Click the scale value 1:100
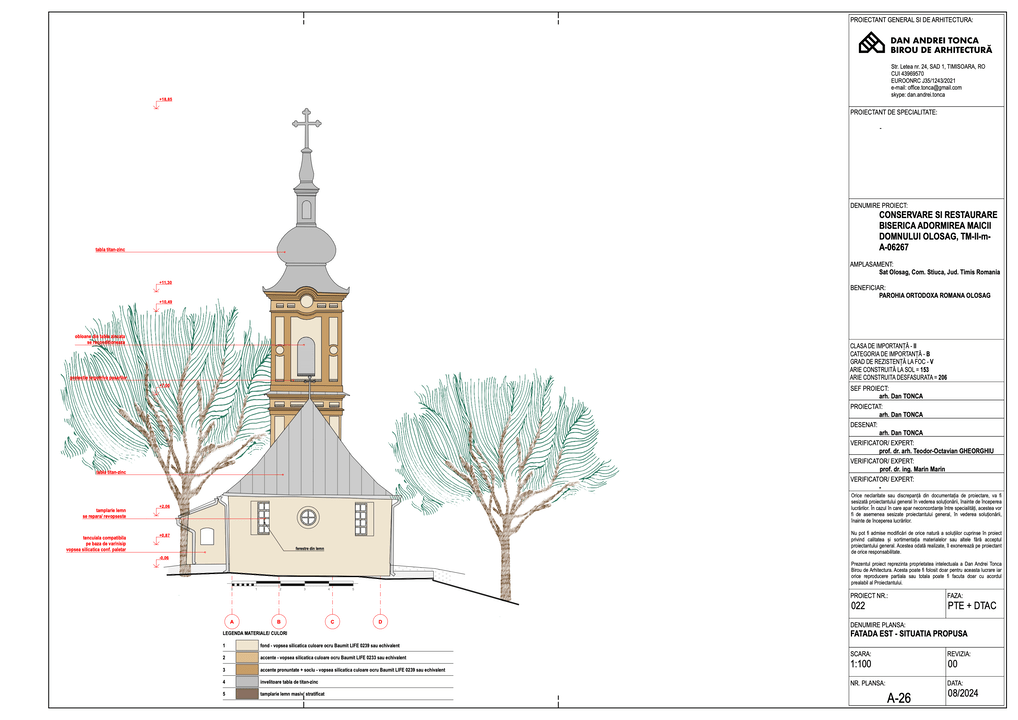The image size is (1018, 720). tap(860, 664)
